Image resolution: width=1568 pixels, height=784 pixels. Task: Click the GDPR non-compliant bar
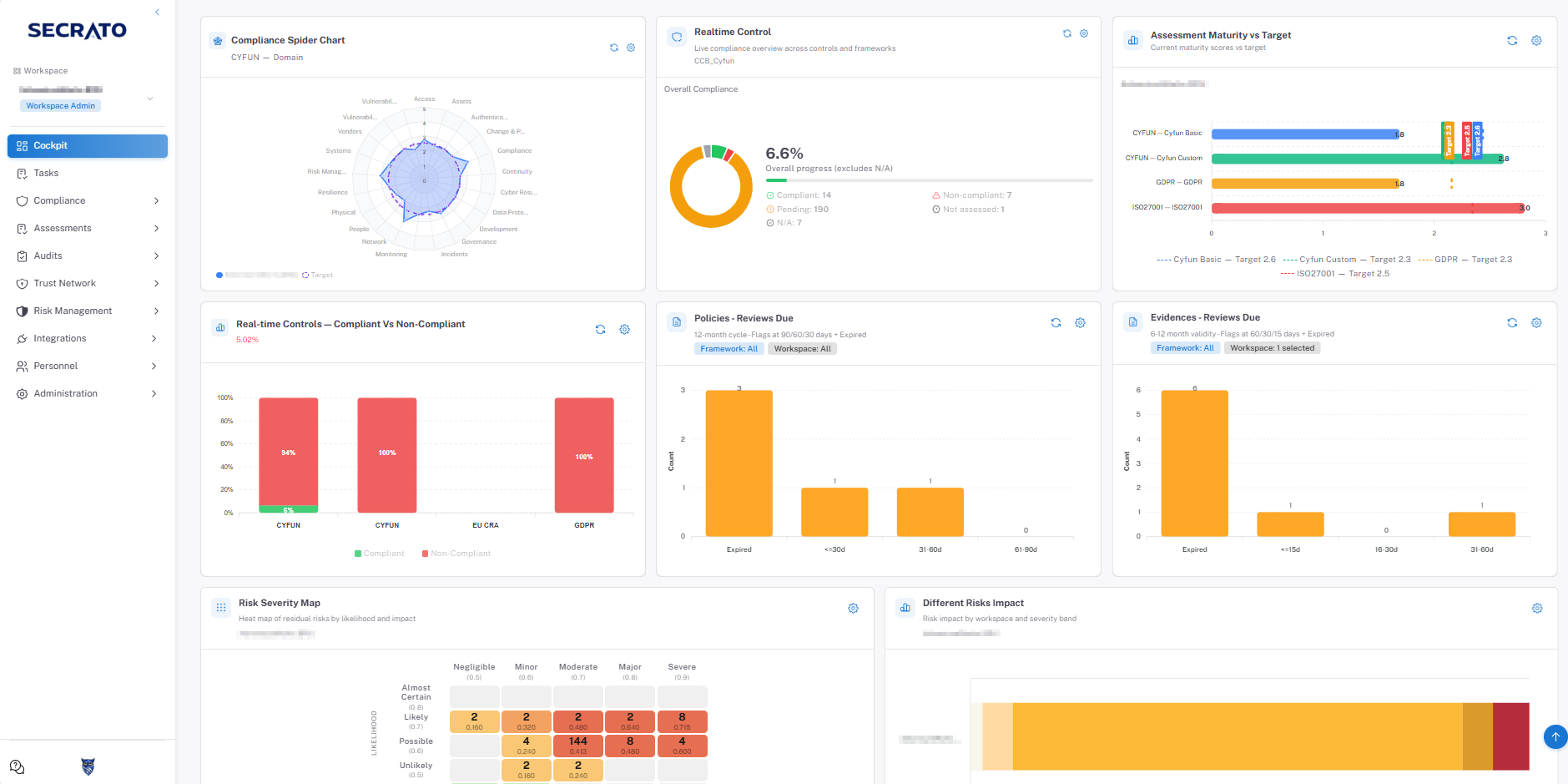(x=584, y=455)
